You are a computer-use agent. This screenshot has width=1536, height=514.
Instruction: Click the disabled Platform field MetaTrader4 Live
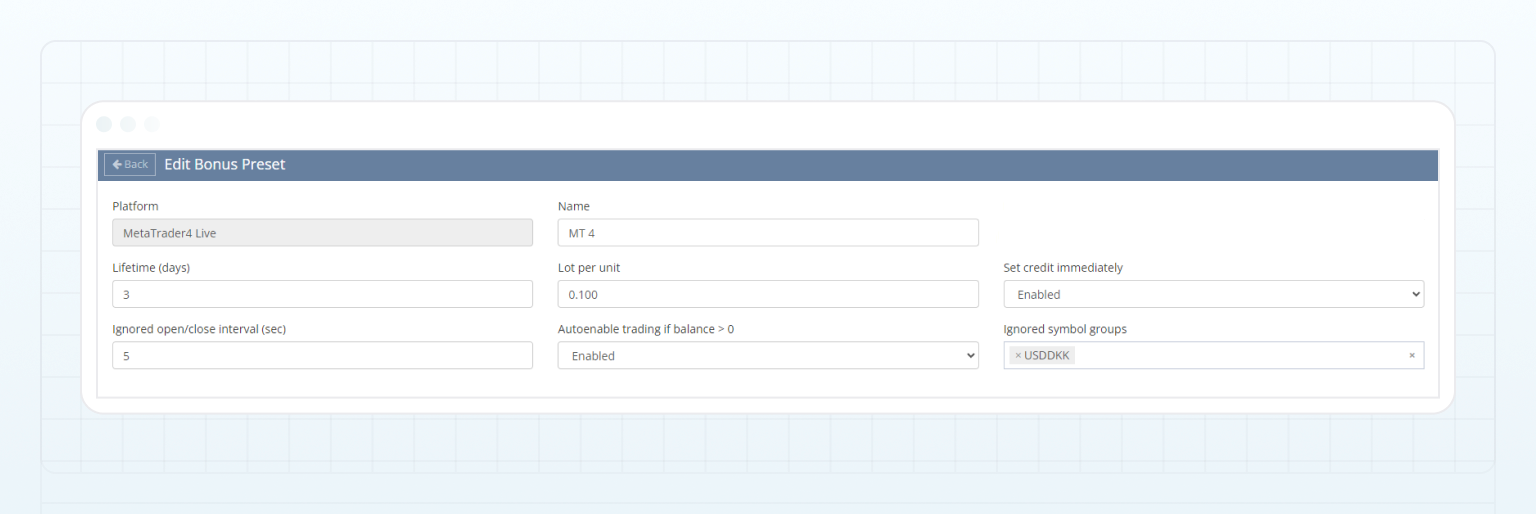(x=322, y=233)
